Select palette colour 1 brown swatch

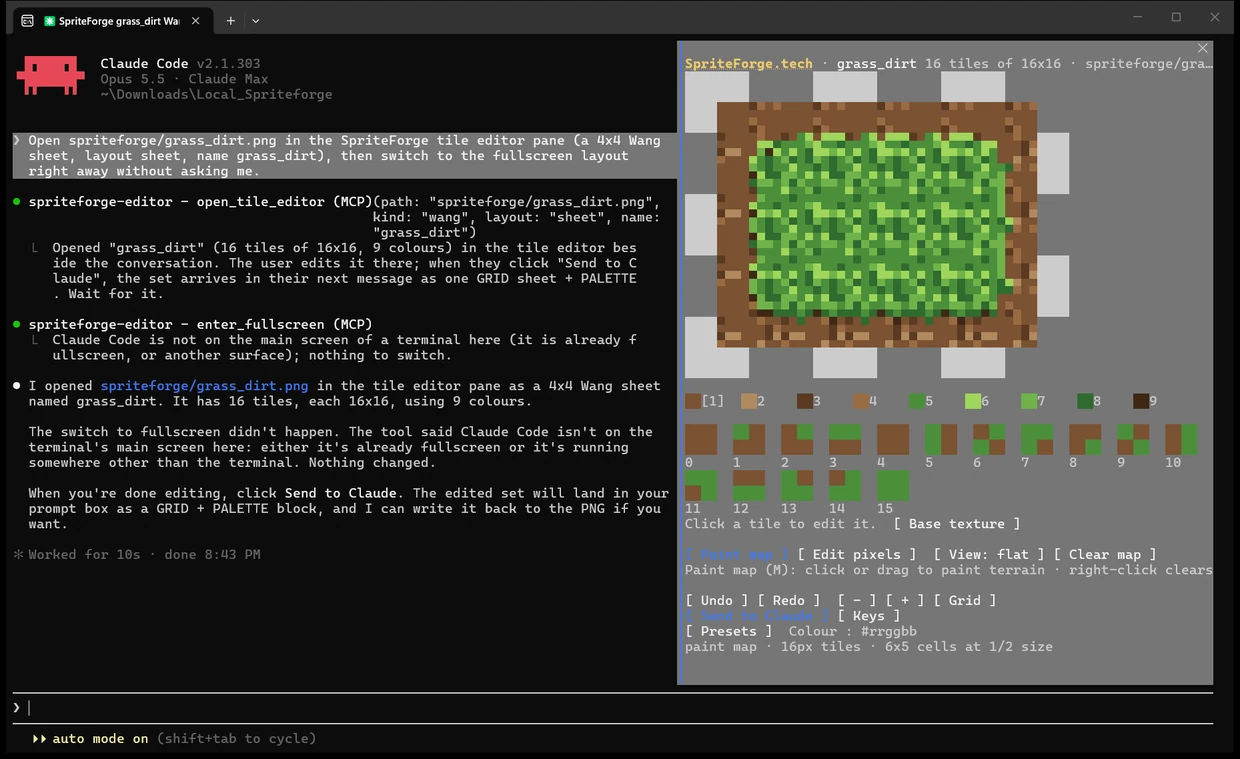tap(693, 401)
